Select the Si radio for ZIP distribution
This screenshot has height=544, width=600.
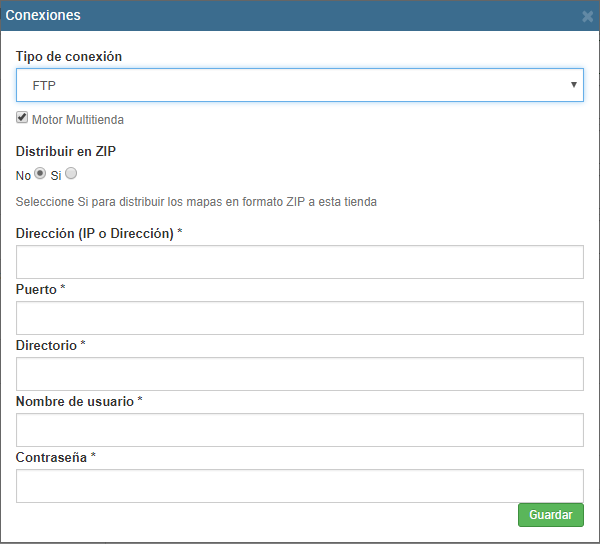71,173
